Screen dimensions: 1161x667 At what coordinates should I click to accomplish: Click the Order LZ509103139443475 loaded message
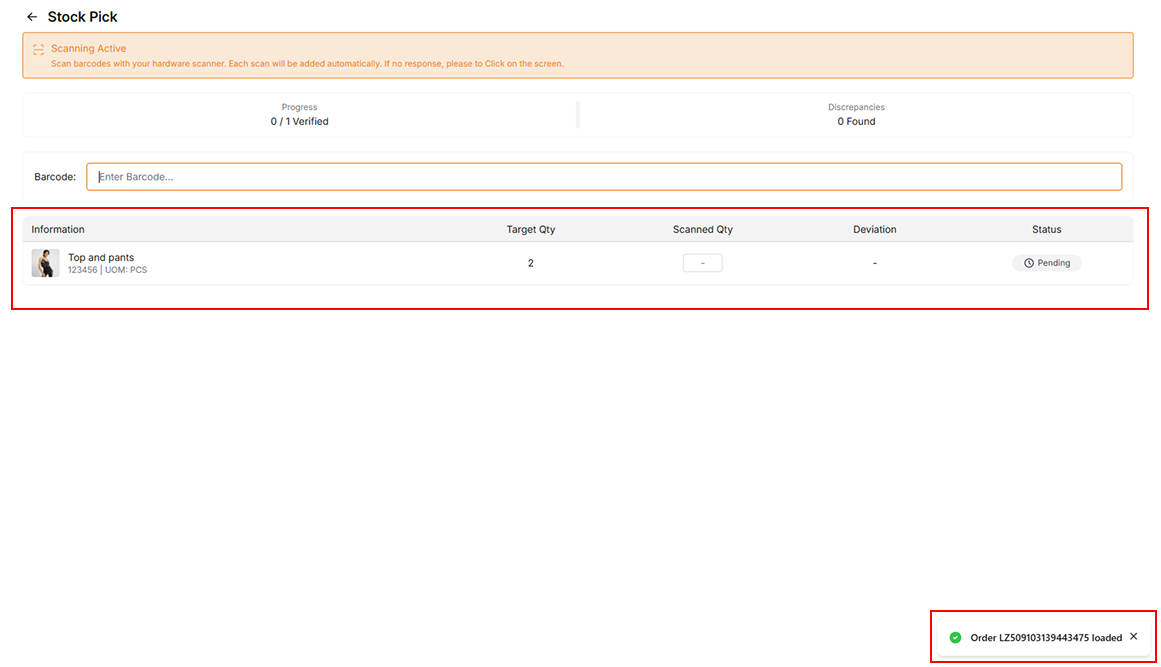(1045, 637)
